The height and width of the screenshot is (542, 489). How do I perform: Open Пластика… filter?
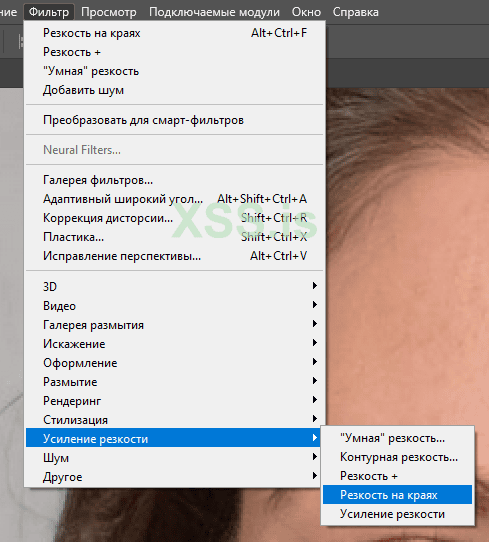coord(175,237)
